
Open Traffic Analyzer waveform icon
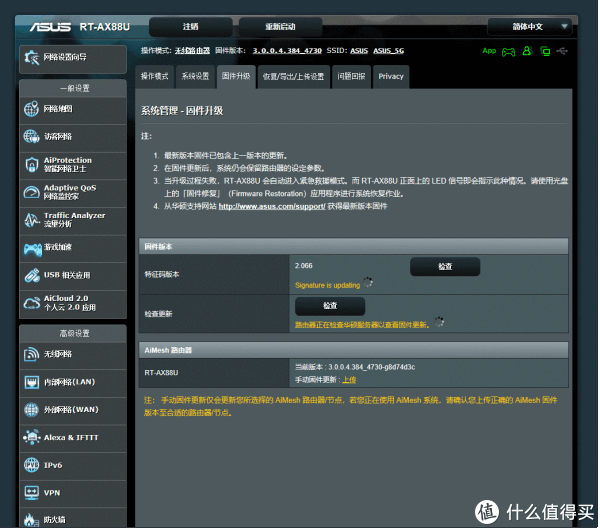click(x=31, y=220)
